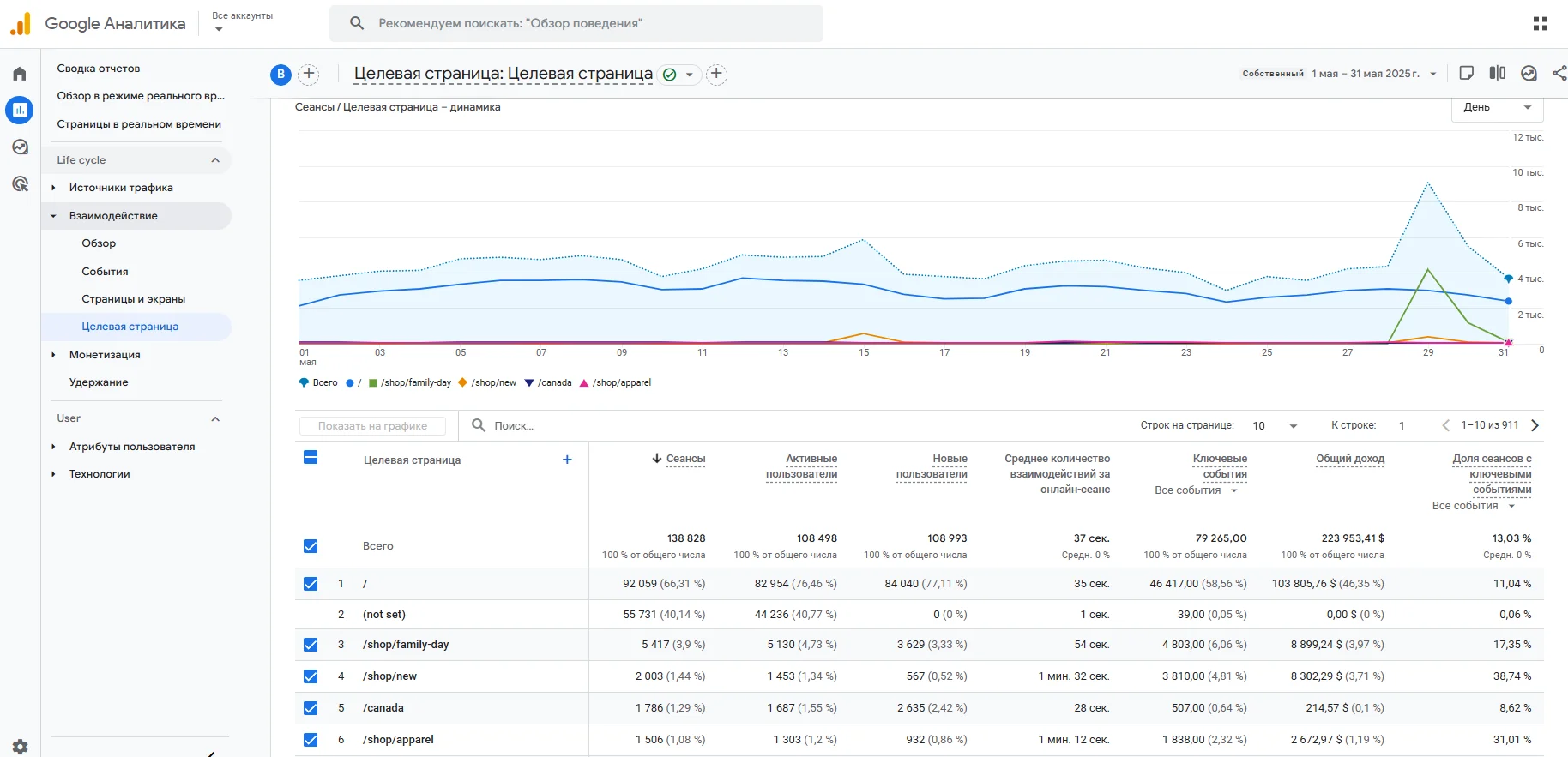Image resolution: width=1568 pixels, height=757 pixels.
Task: Uncheck the /shop/family-day row checkbox
Action: click(x=311, y=645)
